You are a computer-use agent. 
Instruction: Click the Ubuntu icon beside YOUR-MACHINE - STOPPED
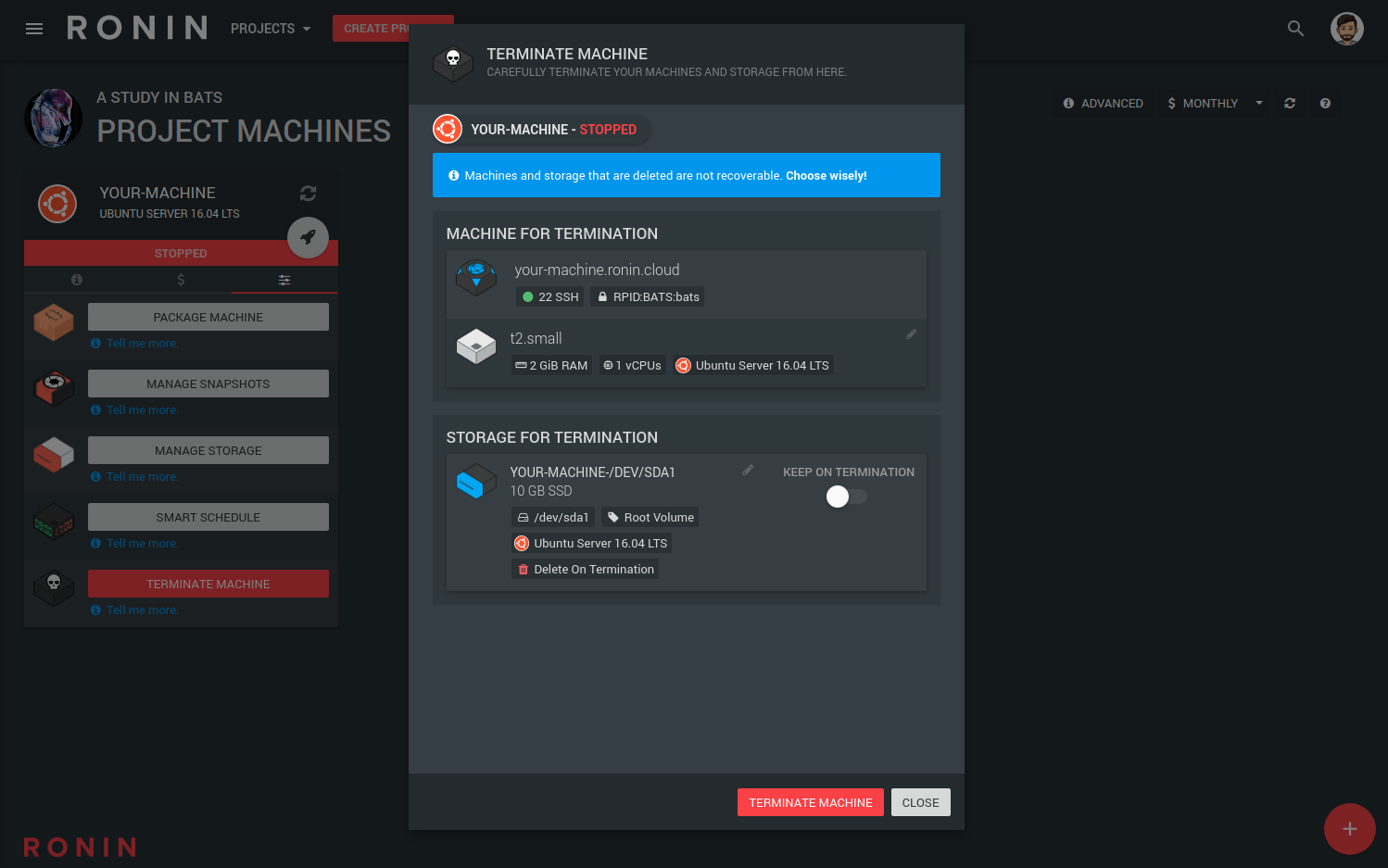click(448, 129)
